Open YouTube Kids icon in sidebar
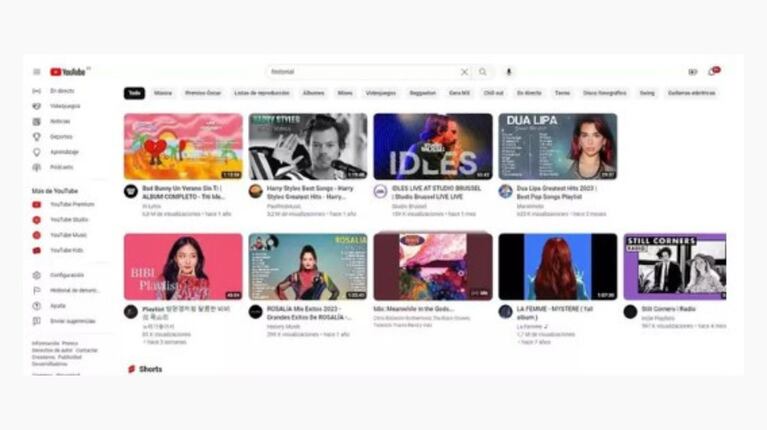Image resolution: width=767 pixels, height=430 pixels. (37, 250)
